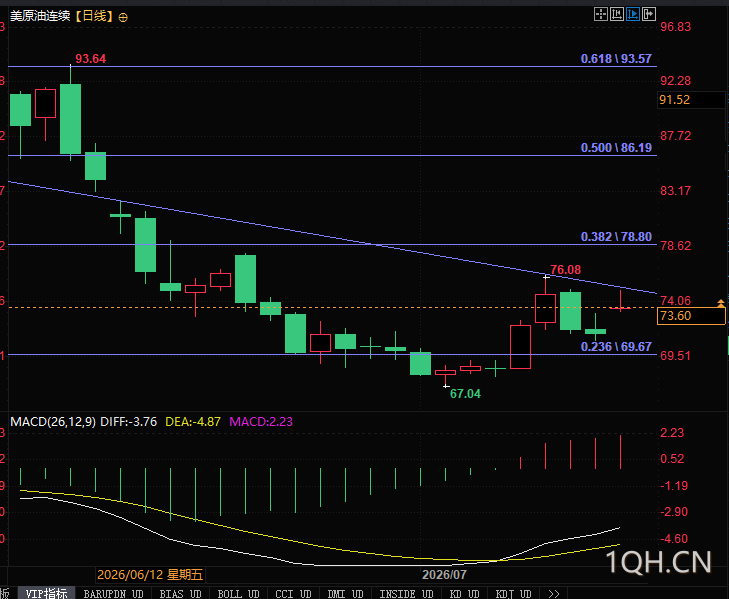This screenshot has height=599, width=729.
Task: Toggle the blue highlighted axis-play icon
Action: click(x=632, y=14)
